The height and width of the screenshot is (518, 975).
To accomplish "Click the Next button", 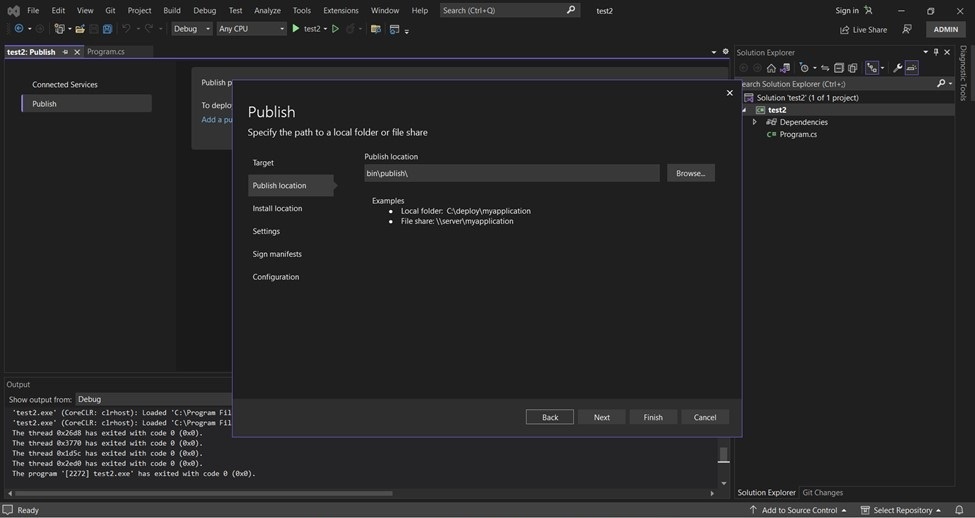I will [602, 417].
